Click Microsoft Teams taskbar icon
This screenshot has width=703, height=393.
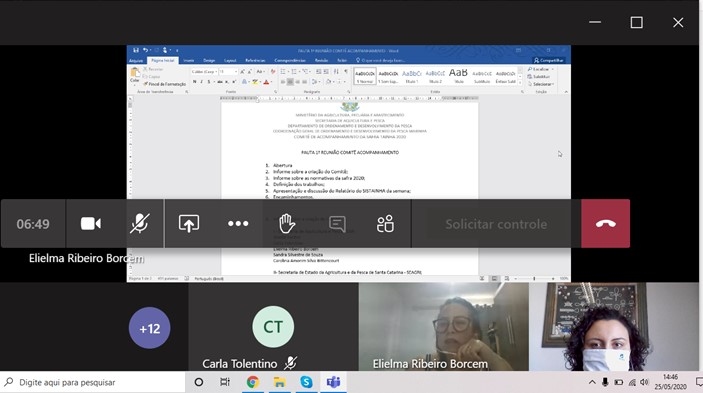[333, 382]
